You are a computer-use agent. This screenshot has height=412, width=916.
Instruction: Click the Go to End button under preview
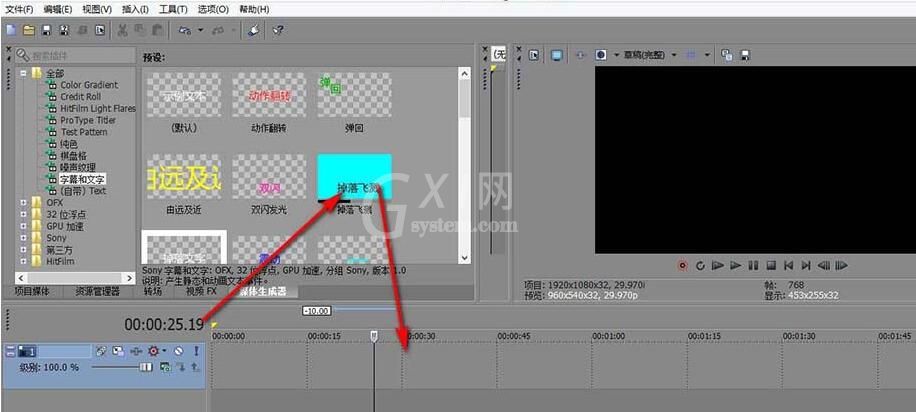point(806,266)
